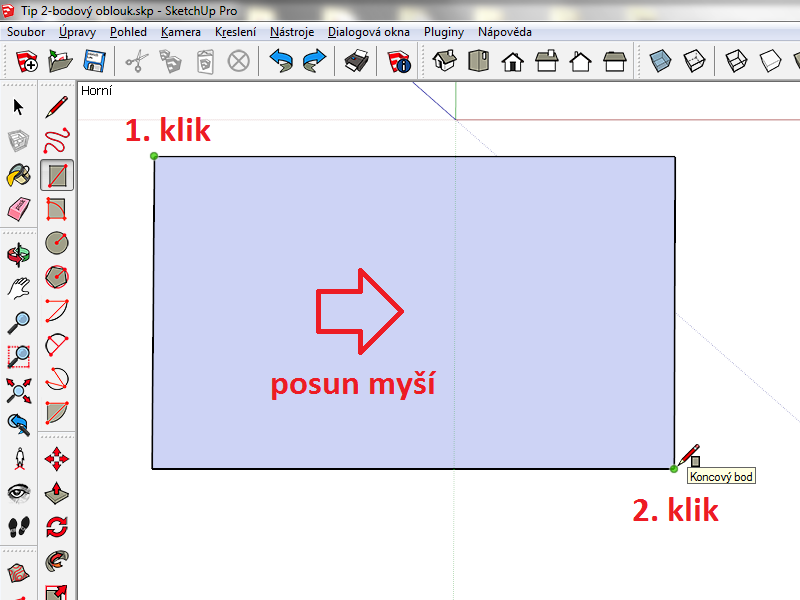
Task: Click the Zoom Extents tool
Action: pos(18,390)
